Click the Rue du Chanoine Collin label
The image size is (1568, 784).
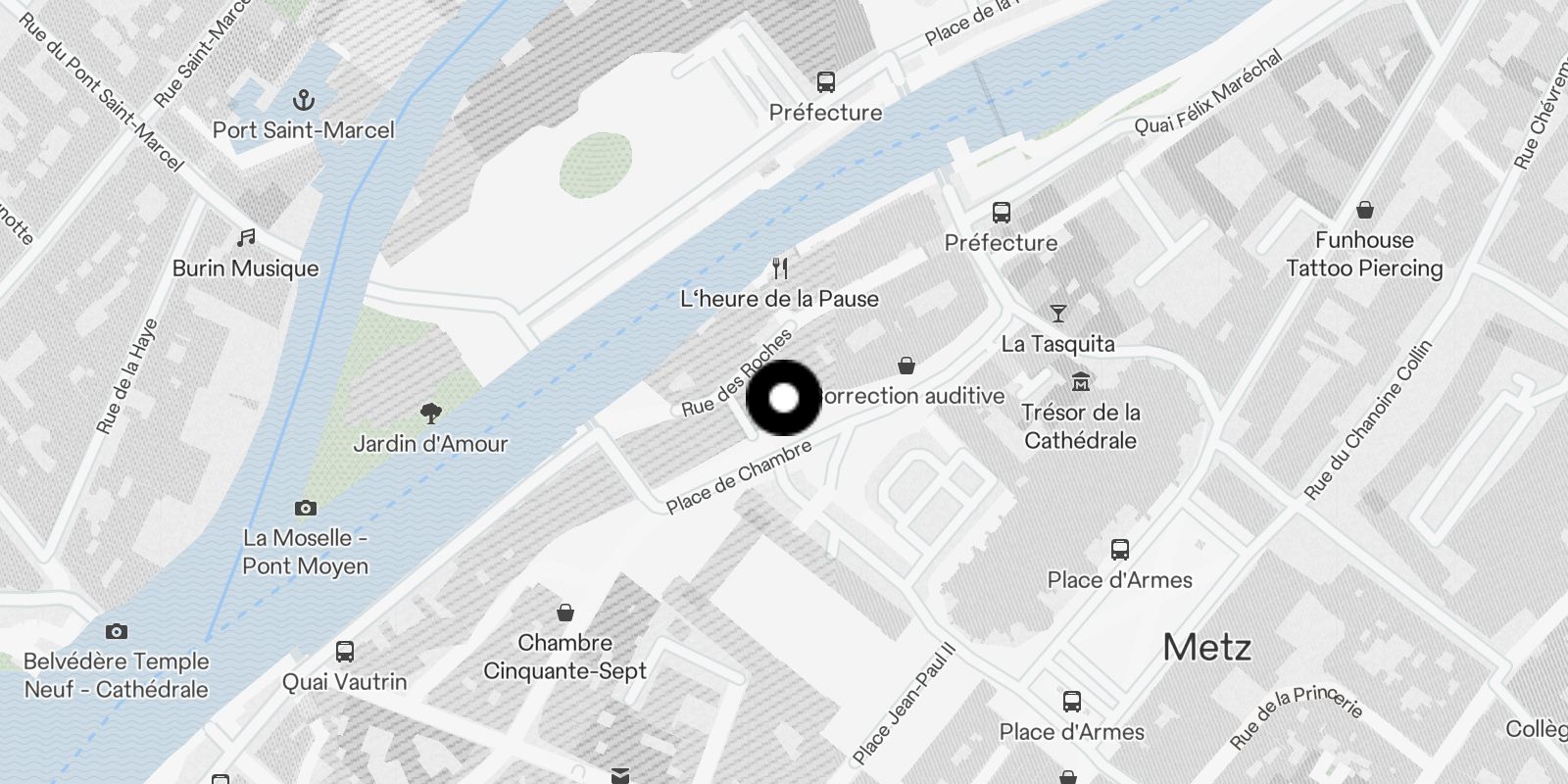[x=1369, y=420]
